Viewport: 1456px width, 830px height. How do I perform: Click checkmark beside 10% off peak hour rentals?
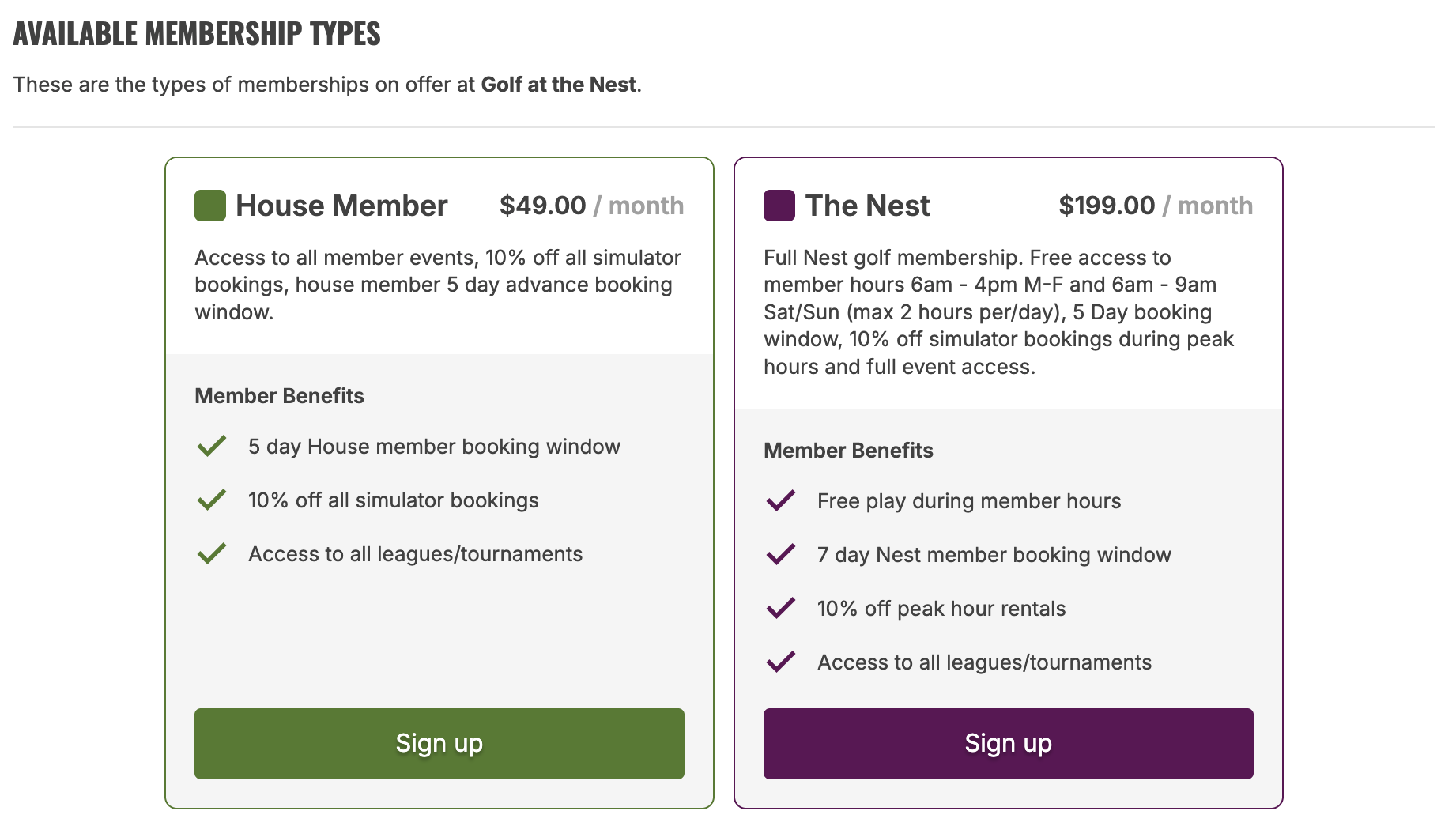(x=781, y=608)
